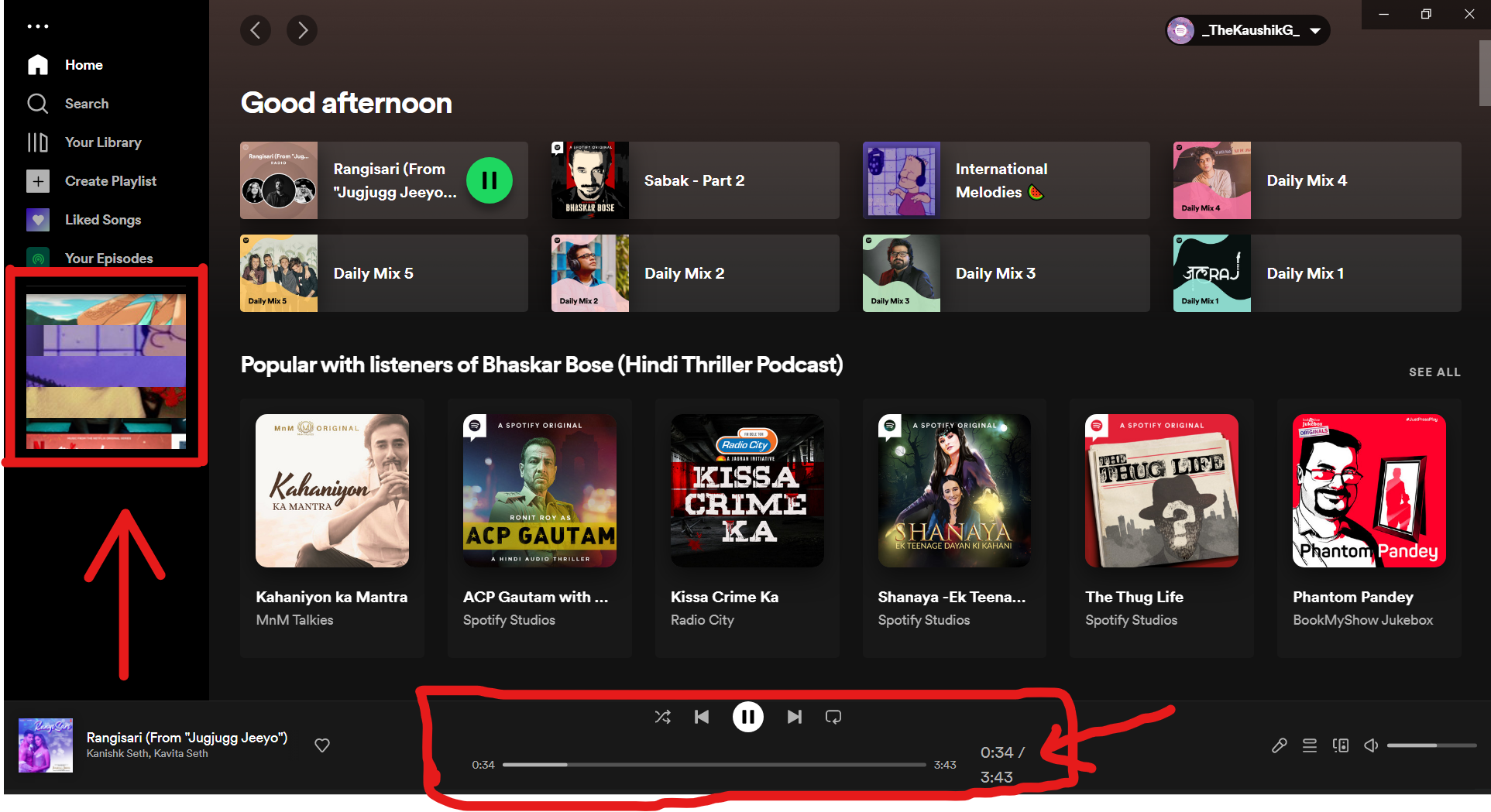Enable shuffle playback
The height and width of the screenshot is (812, 1491).
pyautogui.click(x=662, y=717)
